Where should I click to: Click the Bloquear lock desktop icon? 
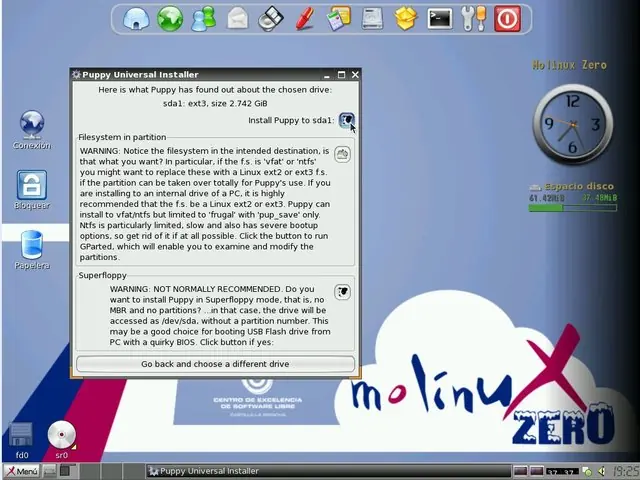32,190
